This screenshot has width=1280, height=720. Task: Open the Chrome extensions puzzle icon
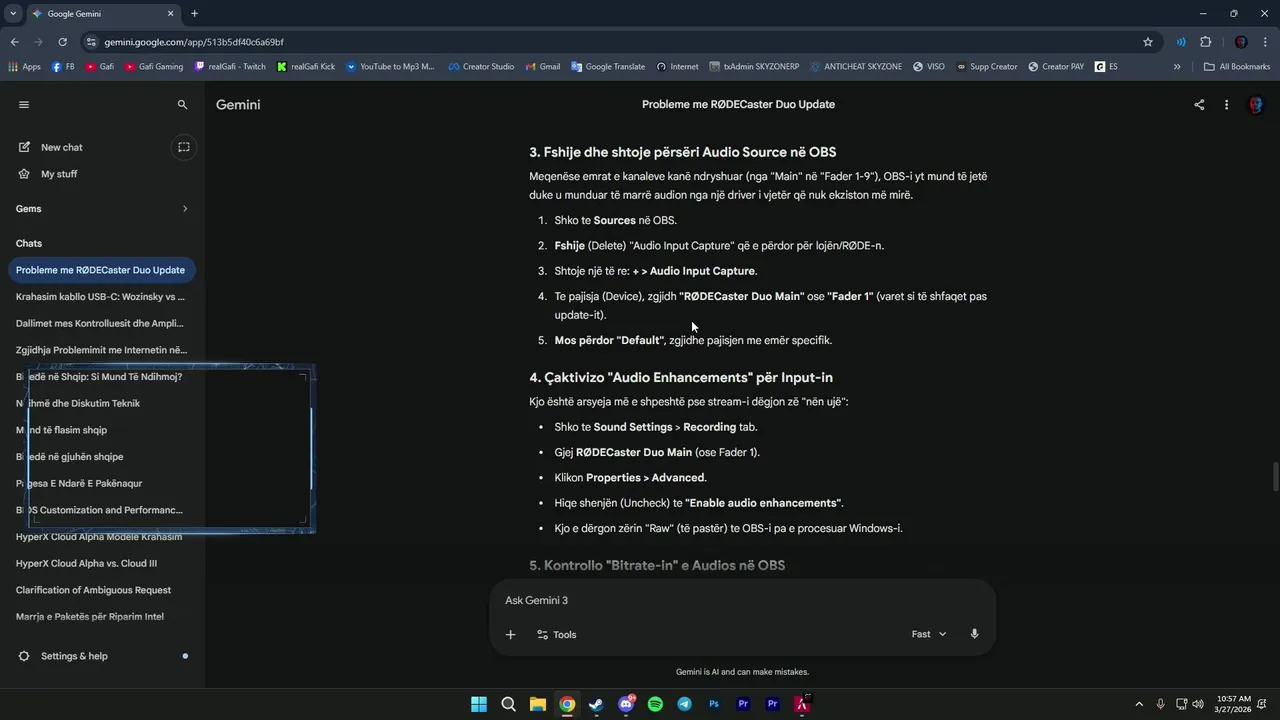pyautogui.click(x=1205, y=42)
